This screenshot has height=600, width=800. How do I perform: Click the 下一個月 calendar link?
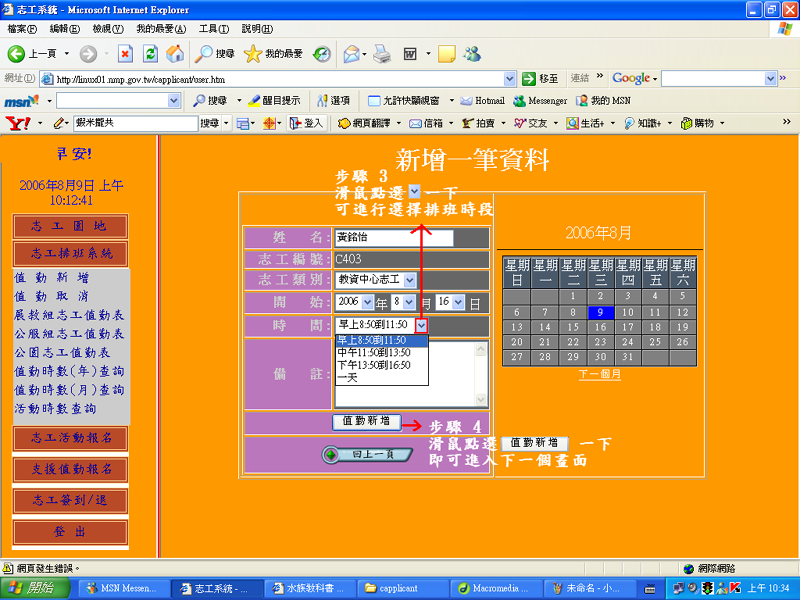(599, 375)
